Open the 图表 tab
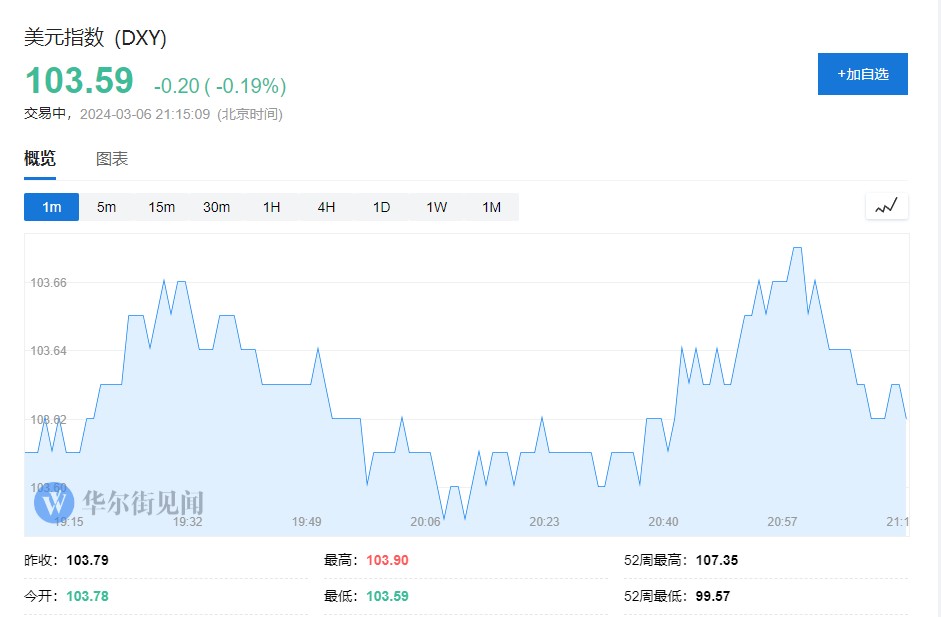This screenshot has height=617, width=941. tap(112, 159)
